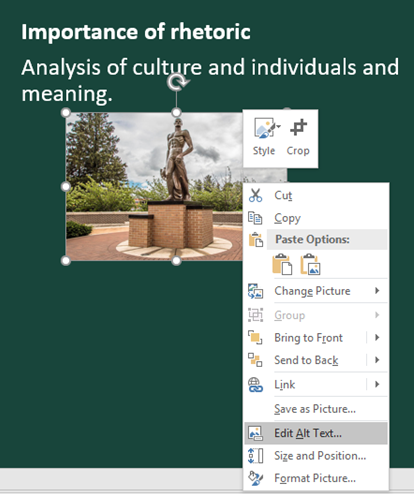The height and width of the screenshot is (494, 414).
Task: Click the Paste Options clipboard icon
Action: 256,239
